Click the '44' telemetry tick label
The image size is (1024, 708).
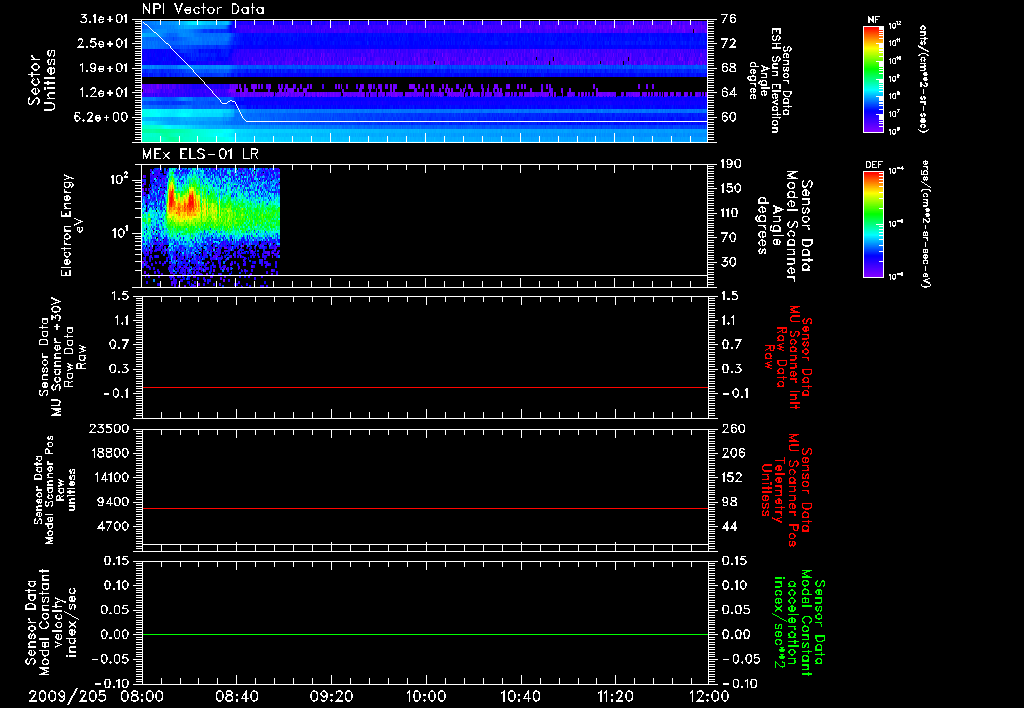[x=729, y=526]
